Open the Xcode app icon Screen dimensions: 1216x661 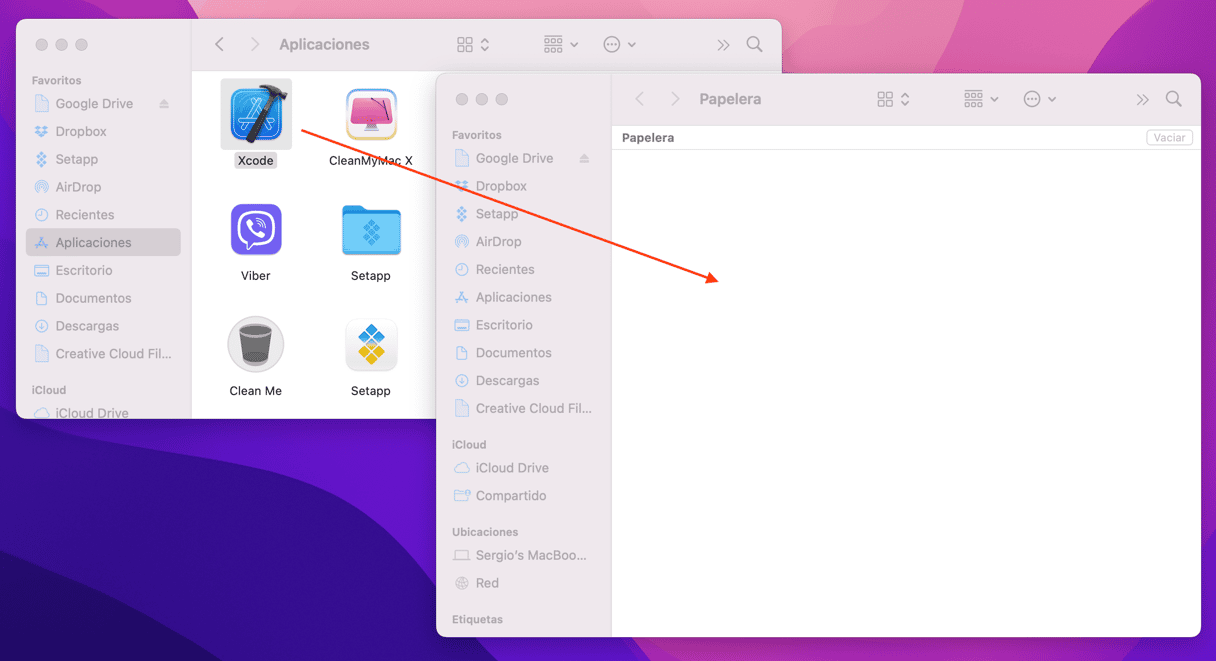(256, 114)
